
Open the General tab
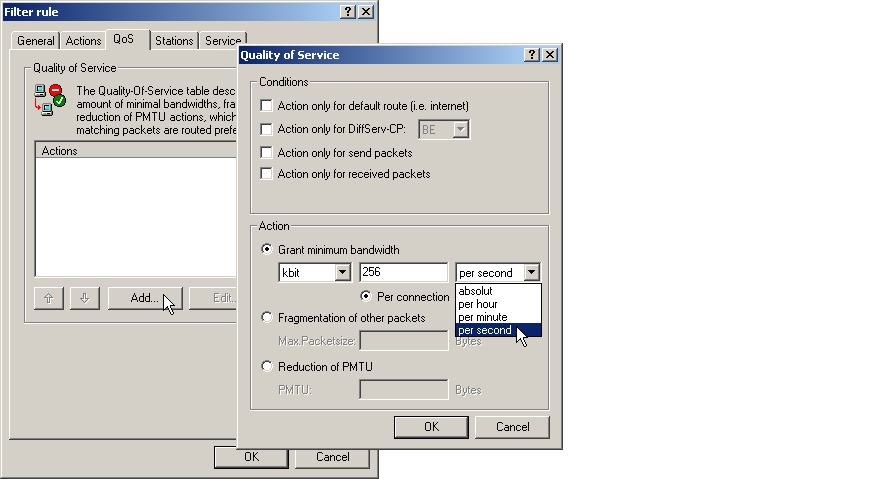pyautogui.click(x=36, y=41)
